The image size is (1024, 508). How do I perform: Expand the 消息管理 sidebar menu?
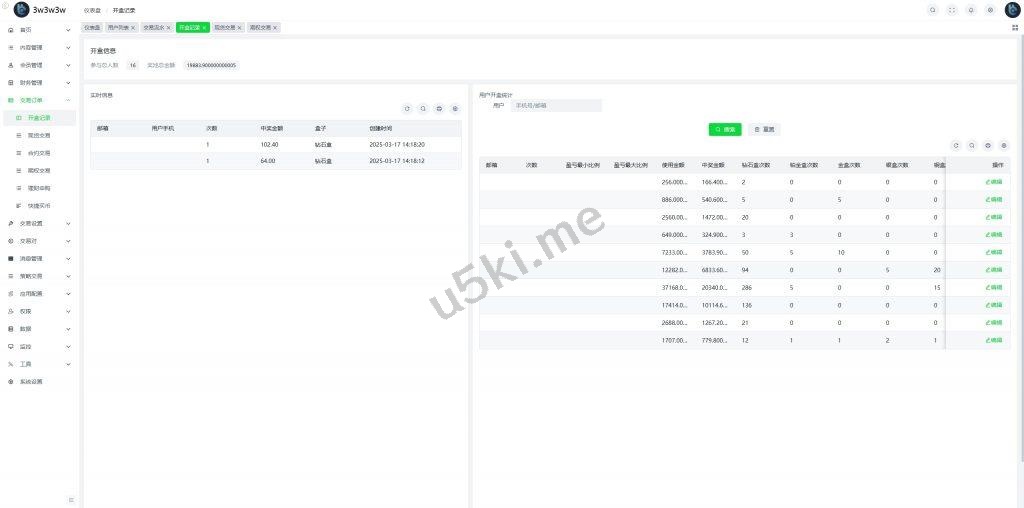tap(38, 258)
